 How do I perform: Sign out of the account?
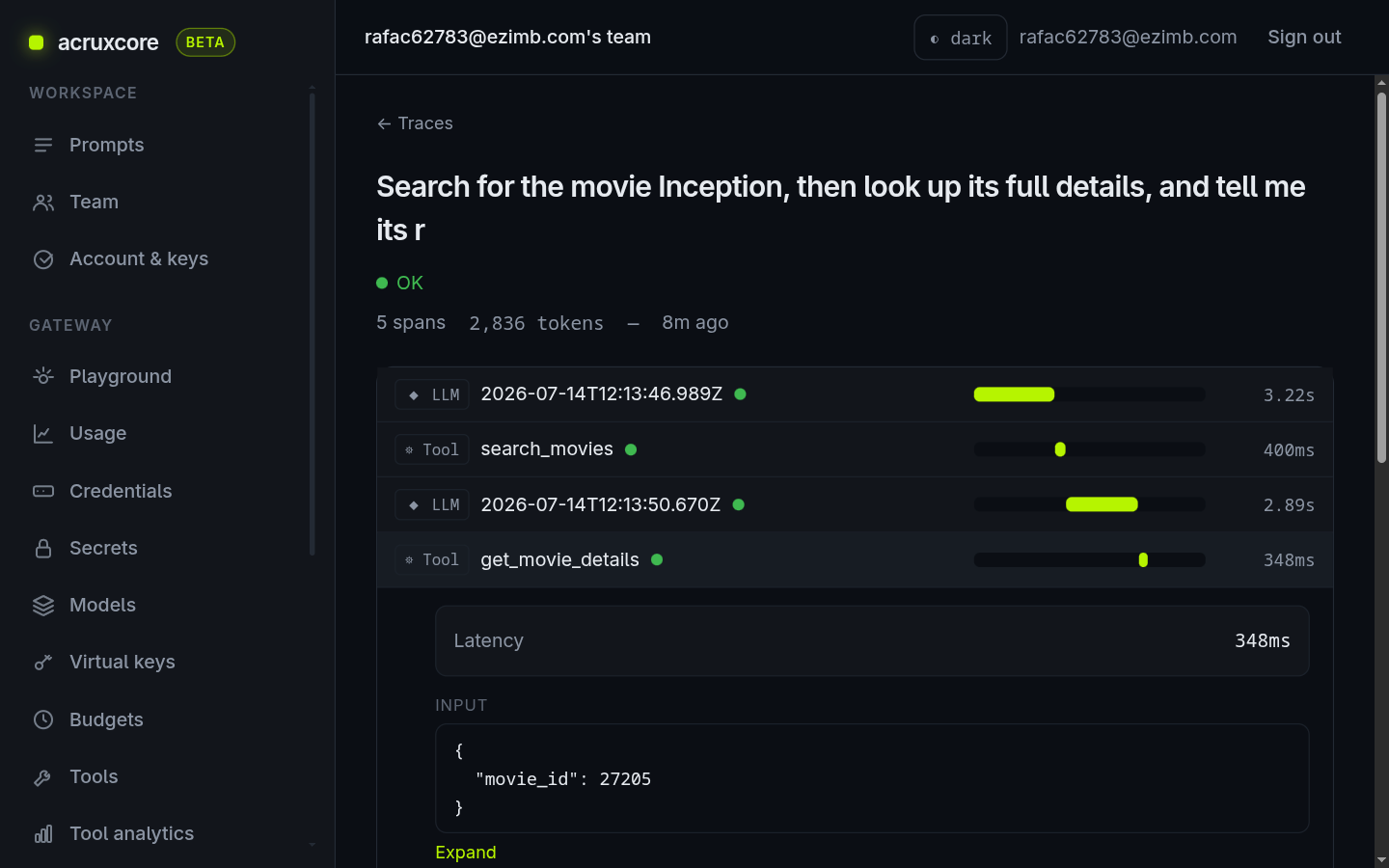1304,37
